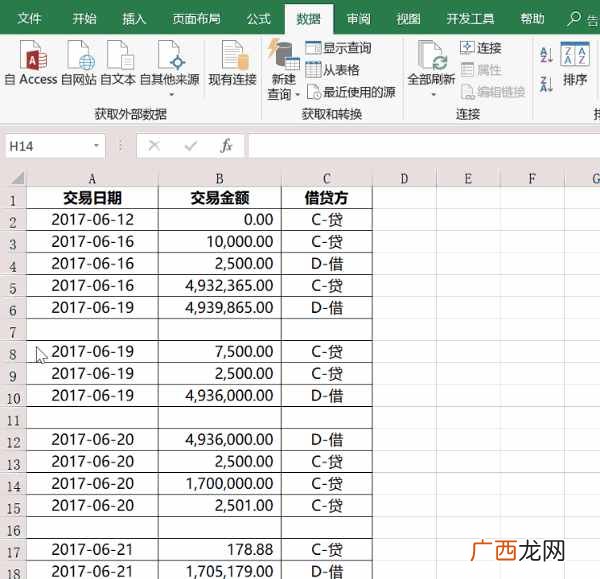Viewport: 600px width, 579px height.
Task: Click C-贷 cell in row 14
Action: [327, 483]
